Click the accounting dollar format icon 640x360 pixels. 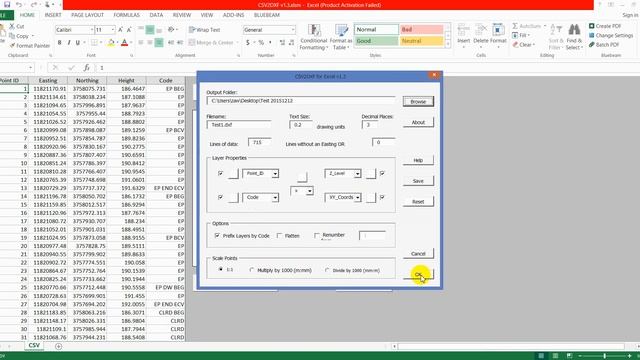point(247,42)
